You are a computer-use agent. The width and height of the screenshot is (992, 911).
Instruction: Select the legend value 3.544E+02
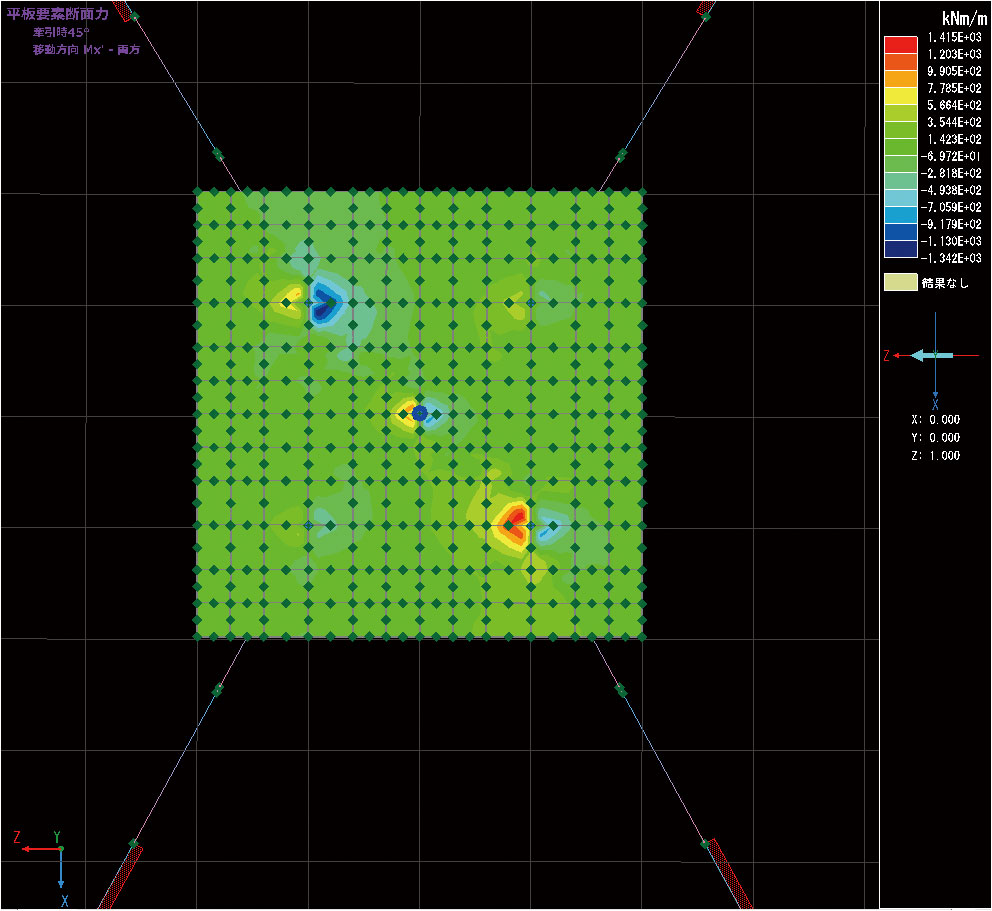click(x=954, y=122)
